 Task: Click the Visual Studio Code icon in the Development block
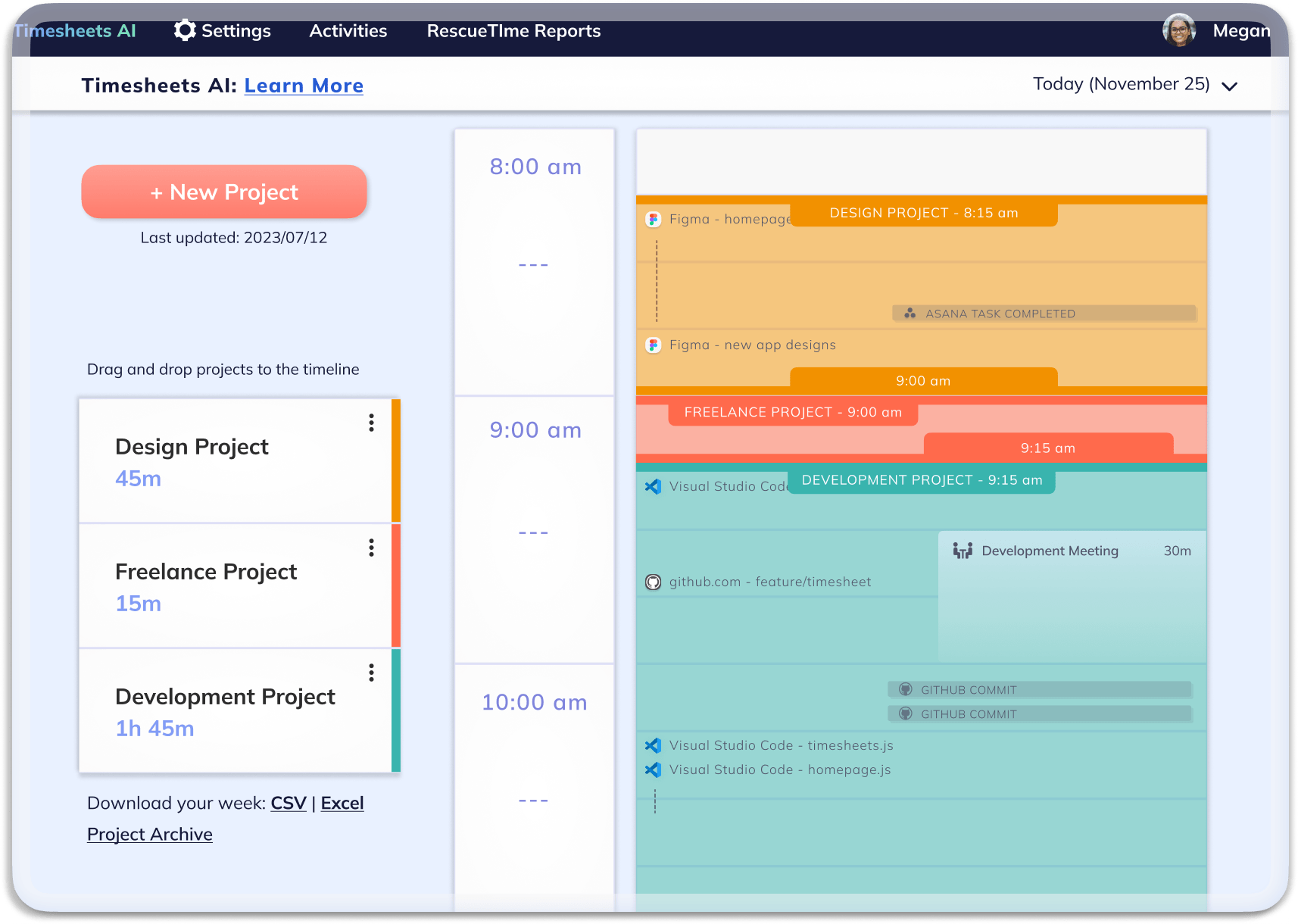tap(653, 486)
